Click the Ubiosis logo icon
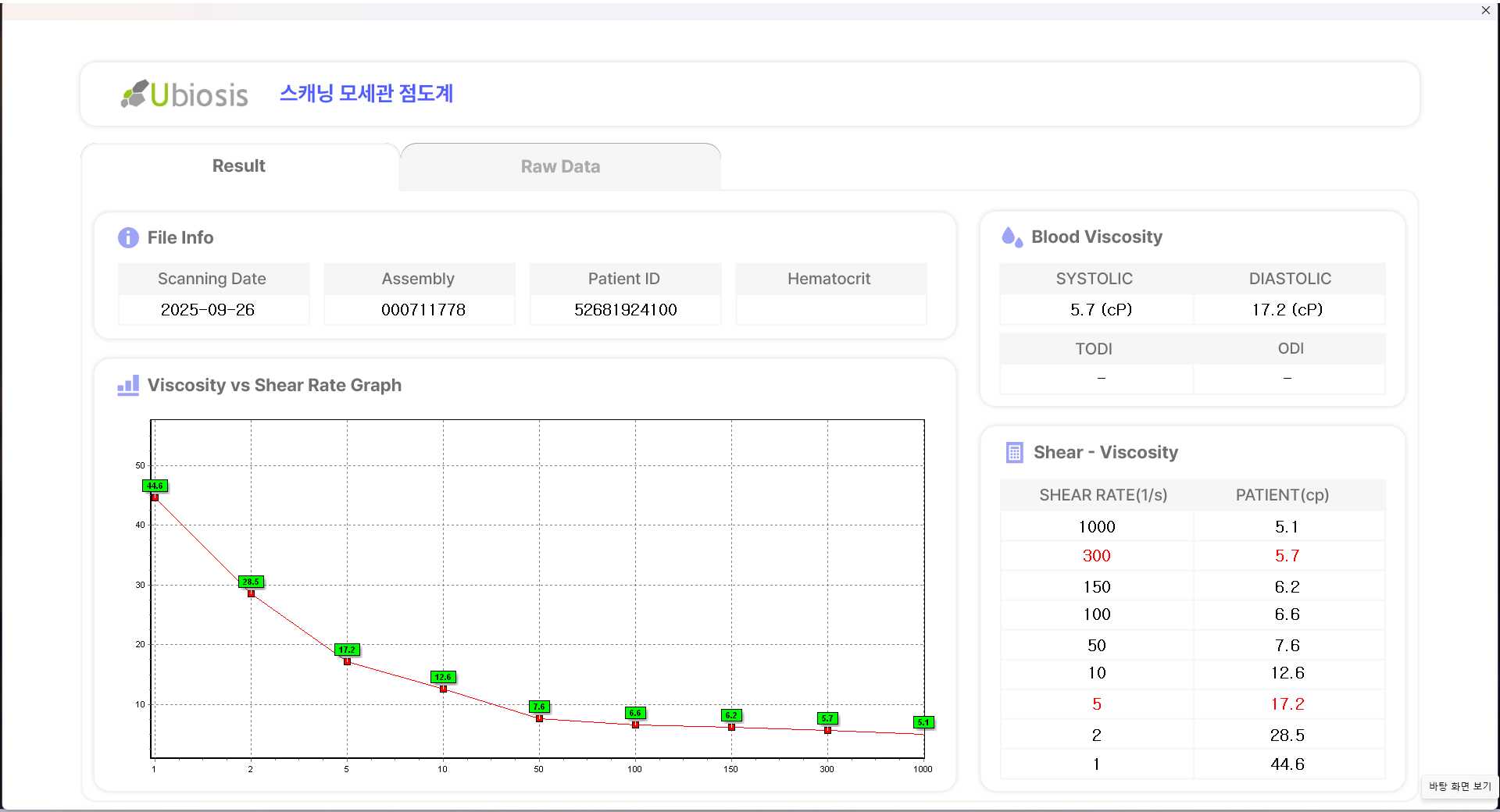The width and height of the screenshot is (1500, 812). pyautogui.click(x=134, y=94)
